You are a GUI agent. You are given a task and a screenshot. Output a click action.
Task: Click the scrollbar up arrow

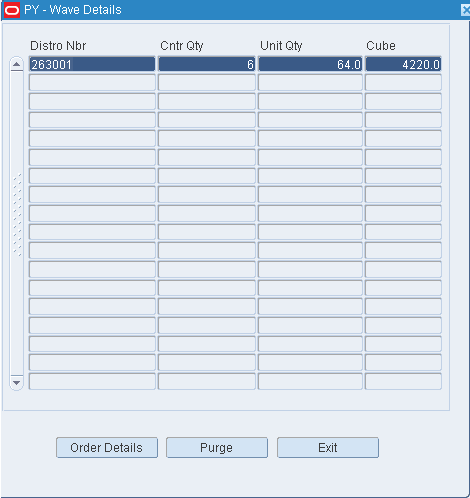click(16, 64)
